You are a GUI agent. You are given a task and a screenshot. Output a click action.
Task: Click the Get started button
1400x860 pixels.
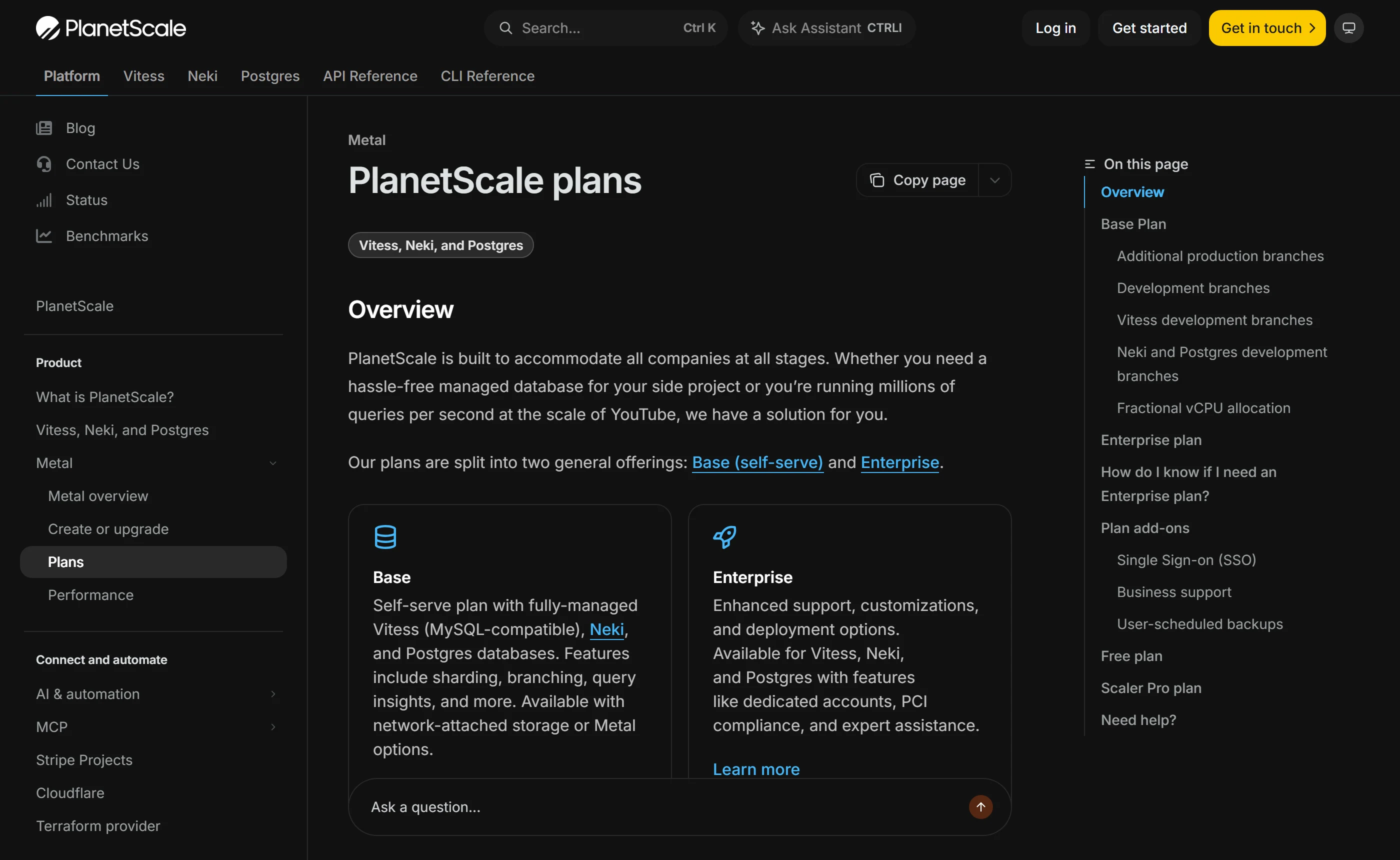(1149, 28)
